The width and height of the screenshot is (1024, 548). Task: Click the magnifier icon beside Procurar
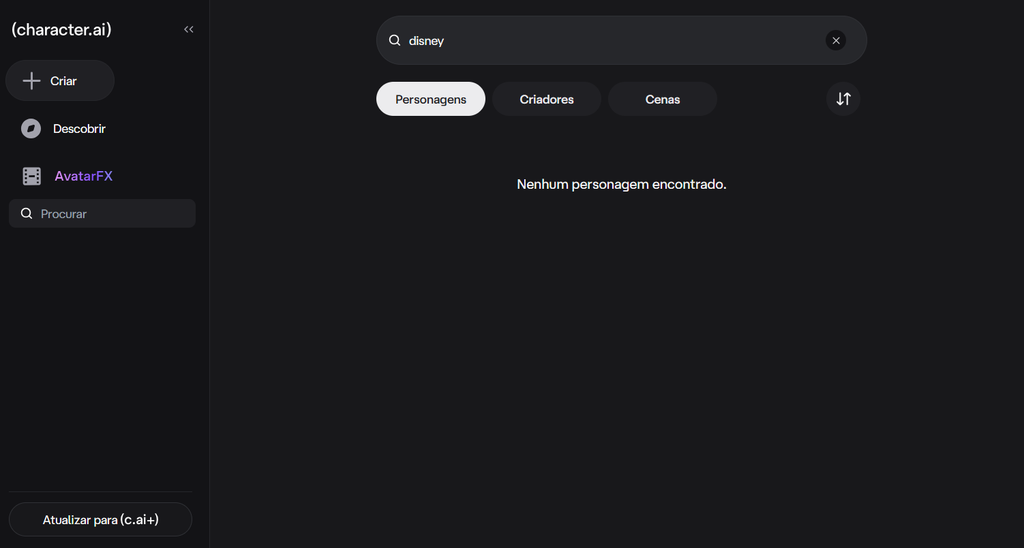tap(27, 214)
